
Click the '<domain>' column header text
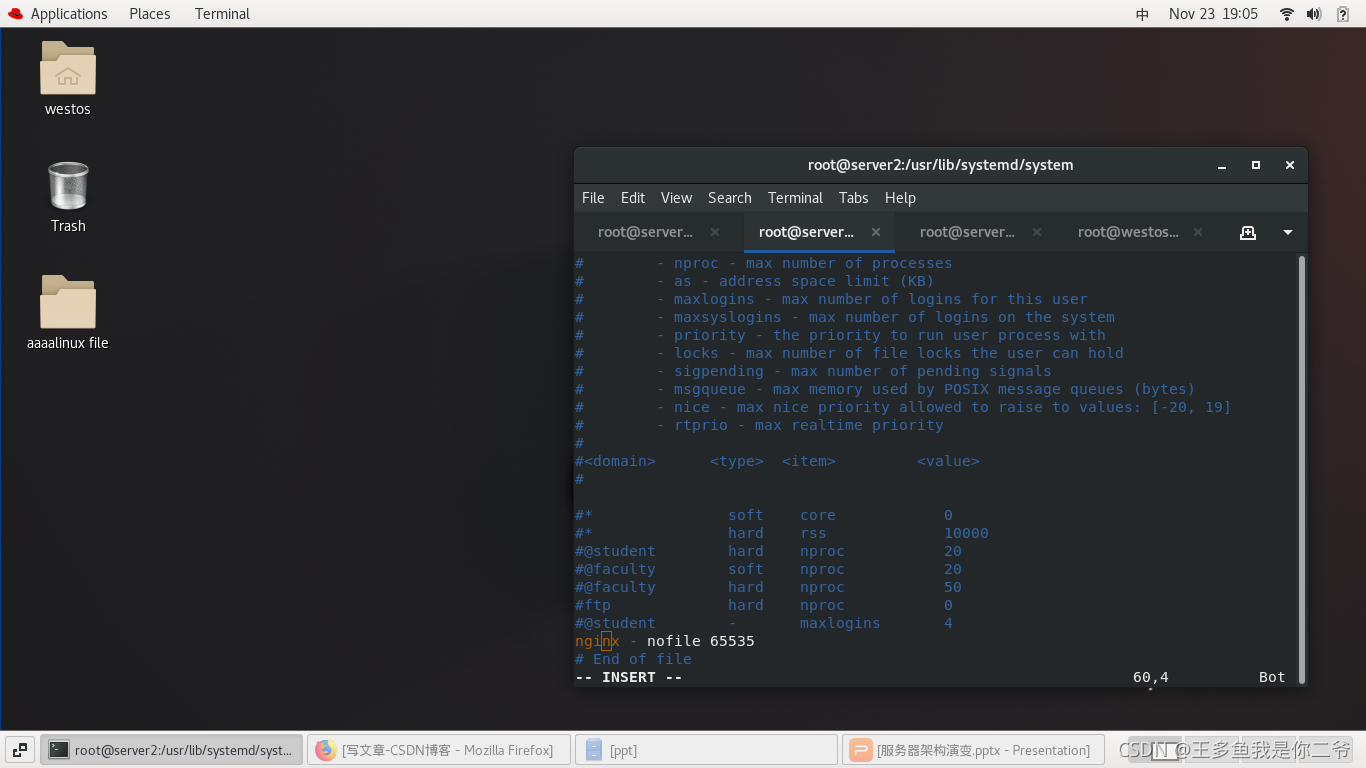tap(620, 461)
